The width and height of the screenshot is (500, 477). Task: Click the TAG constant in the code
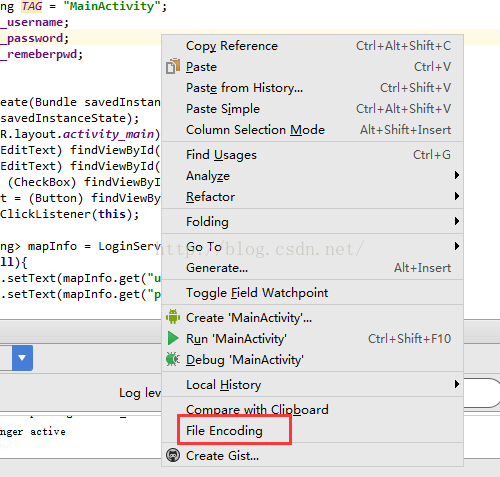click(32, 6)
